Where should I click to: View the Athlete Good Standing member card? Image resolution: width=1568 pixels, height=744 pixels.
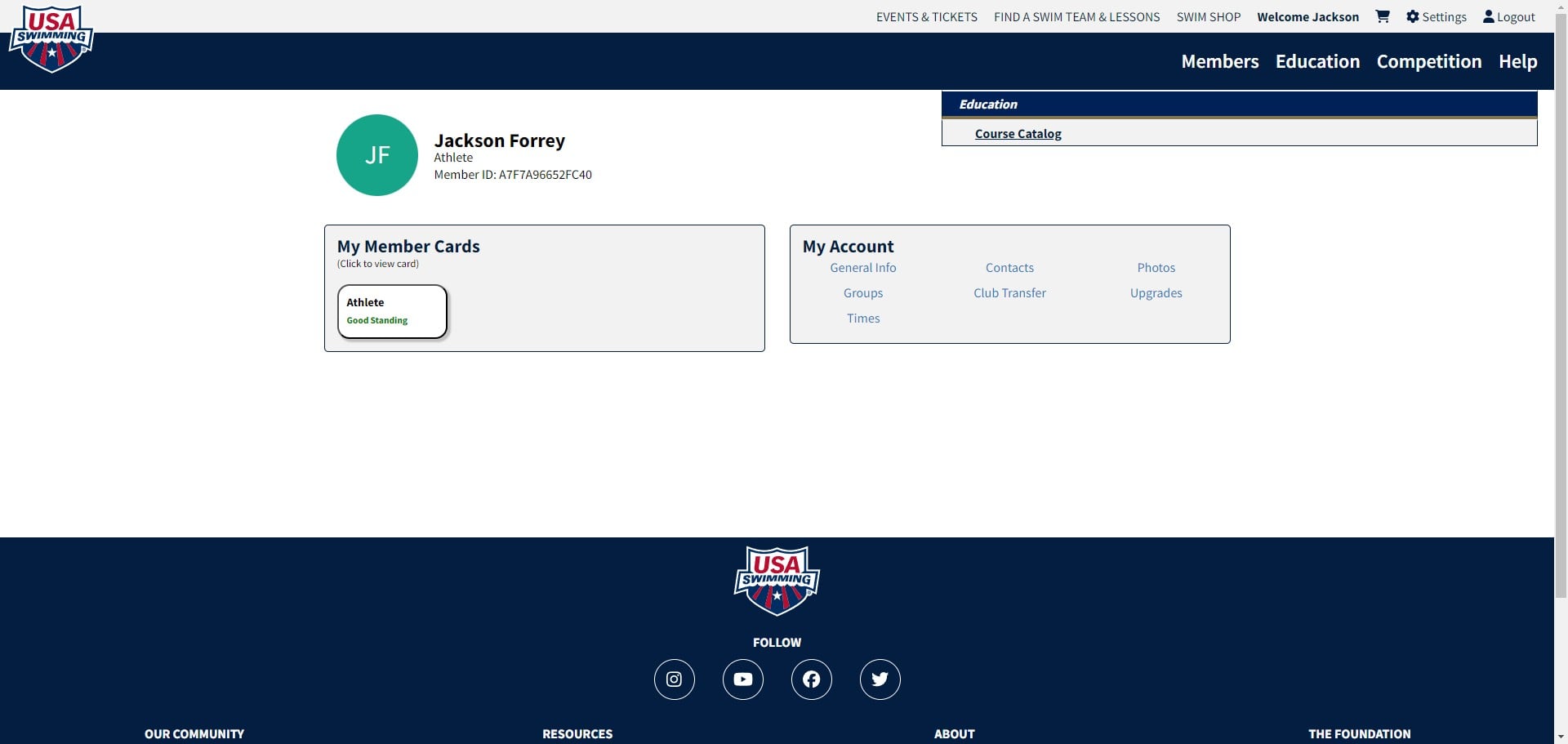click(x=392, y=311)
